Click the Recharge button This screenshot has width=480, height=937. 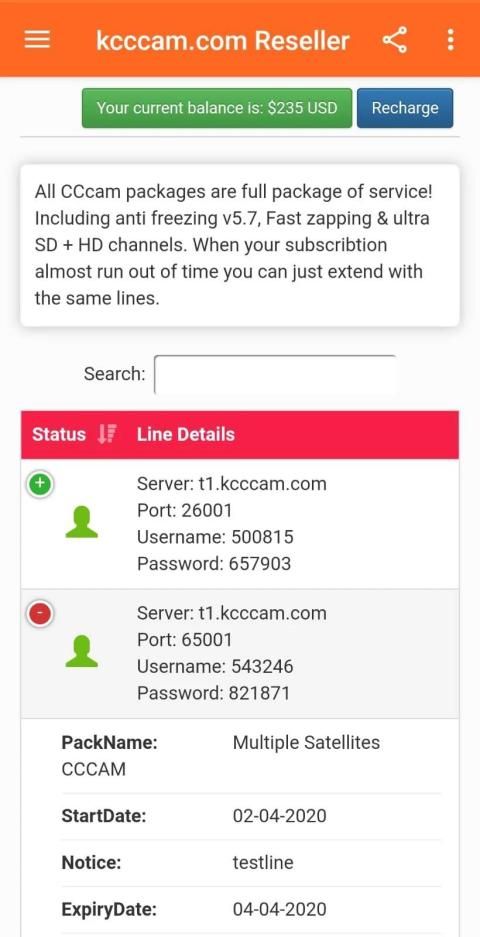coord(405,108)
